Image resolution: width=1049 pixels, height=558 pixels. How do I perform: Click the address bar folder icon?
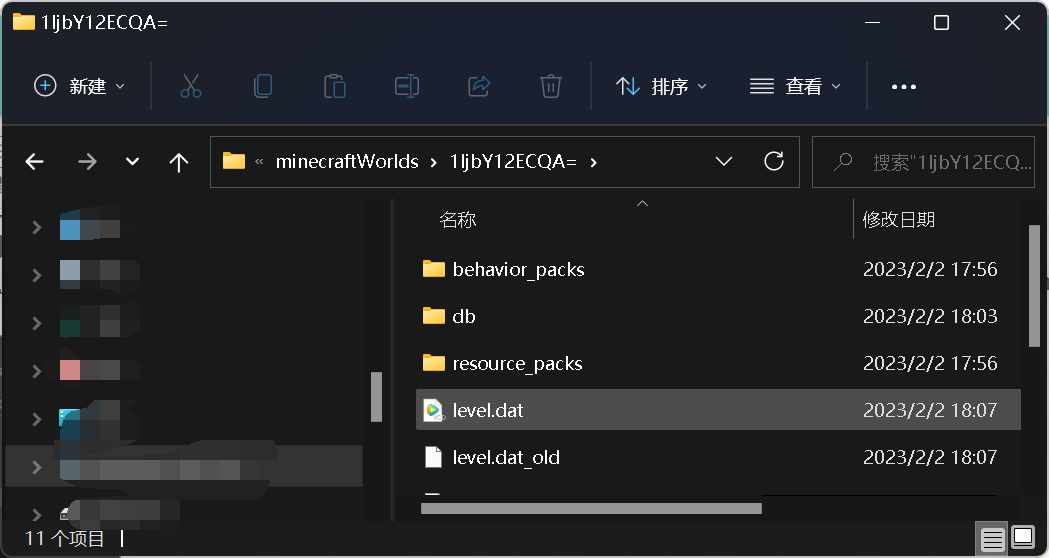click(x=234, y=161)
